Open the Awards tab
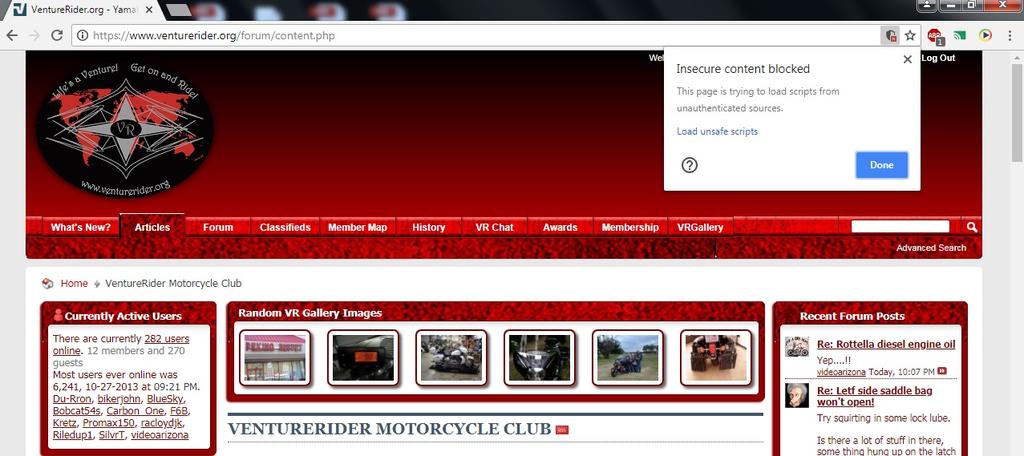This screenshot has height=456, width=1024. (560, 227)
